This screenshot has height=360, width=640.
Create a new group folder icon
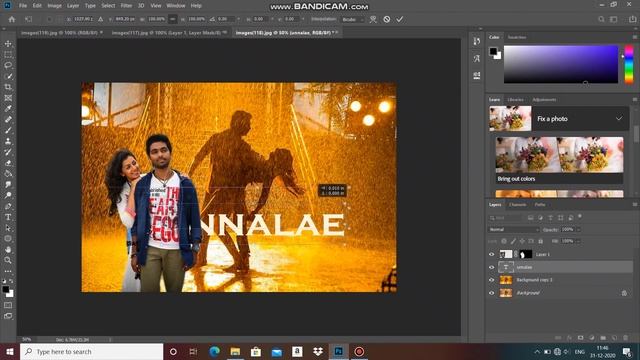click(603, 338)
